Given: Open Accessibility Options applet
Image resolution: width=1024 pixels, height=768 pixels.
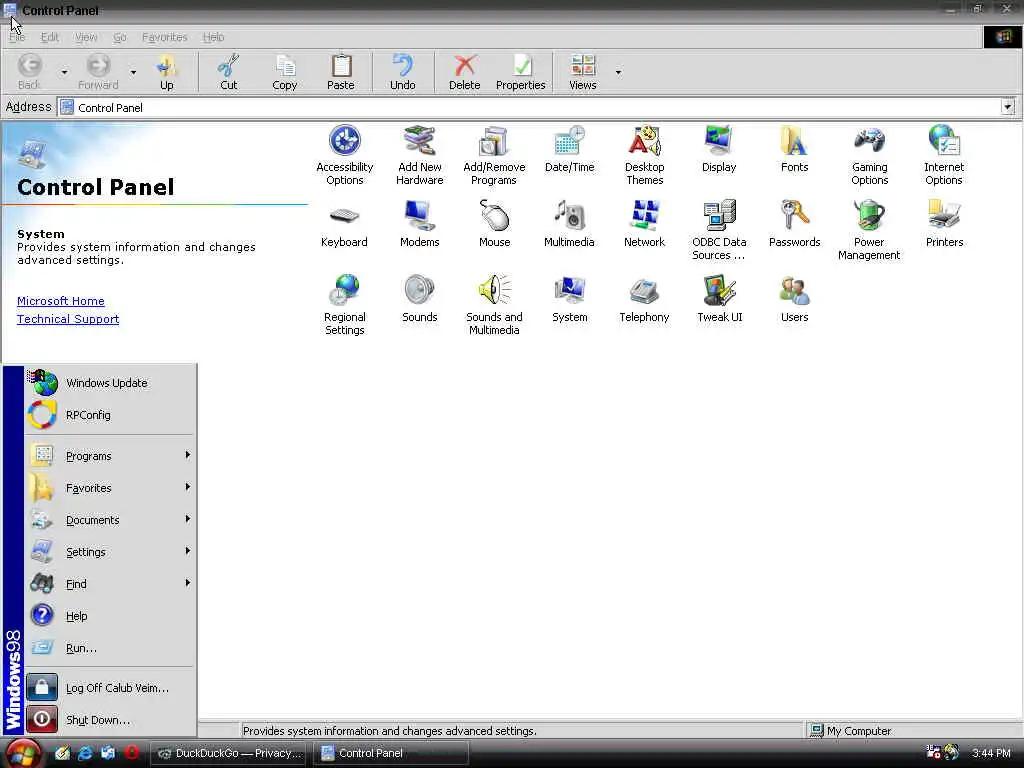Looking at the screenshot, I should coord(344,155).
